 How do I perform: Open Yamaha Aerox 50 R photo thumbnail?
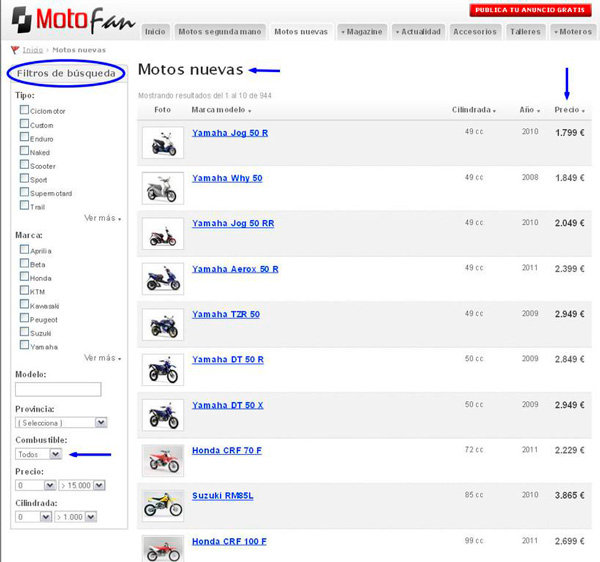tap(163, 279)
